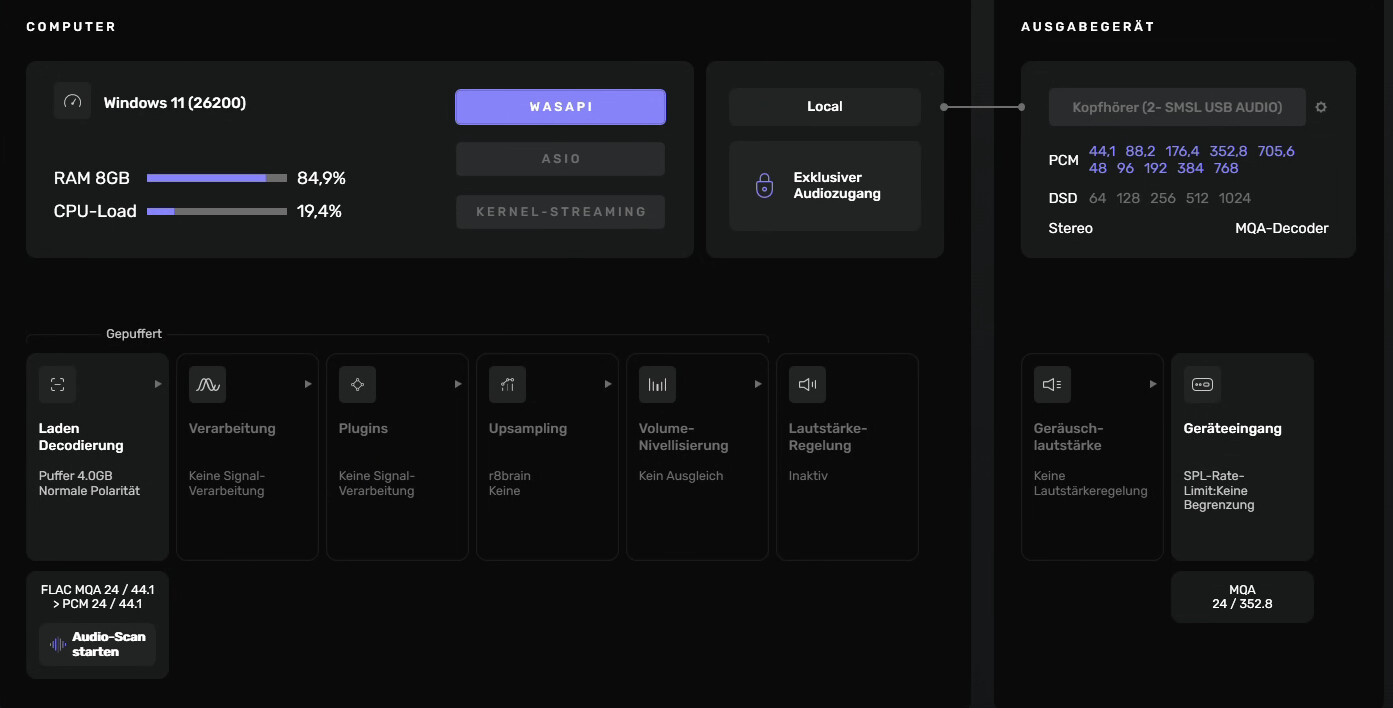Click PCM rate 192
The height and width of the screenshot is (708, 1393).
pos(1155,168)
